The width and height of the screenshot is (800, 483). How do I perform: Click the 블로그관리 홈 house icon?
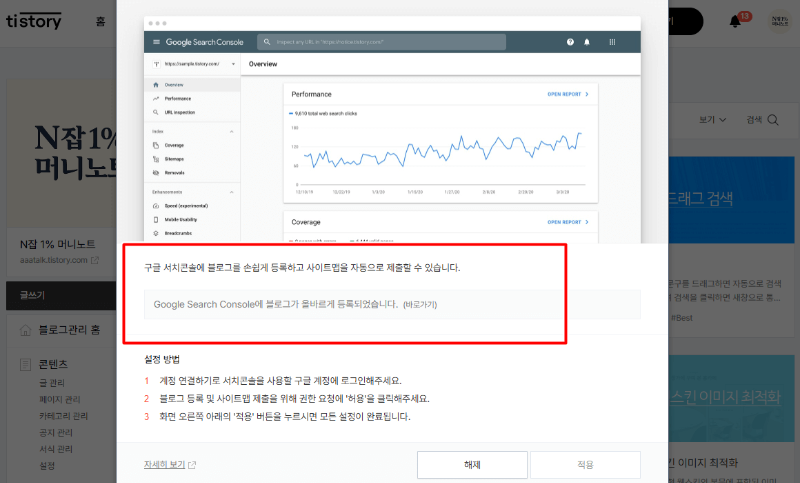coord(25,330)
